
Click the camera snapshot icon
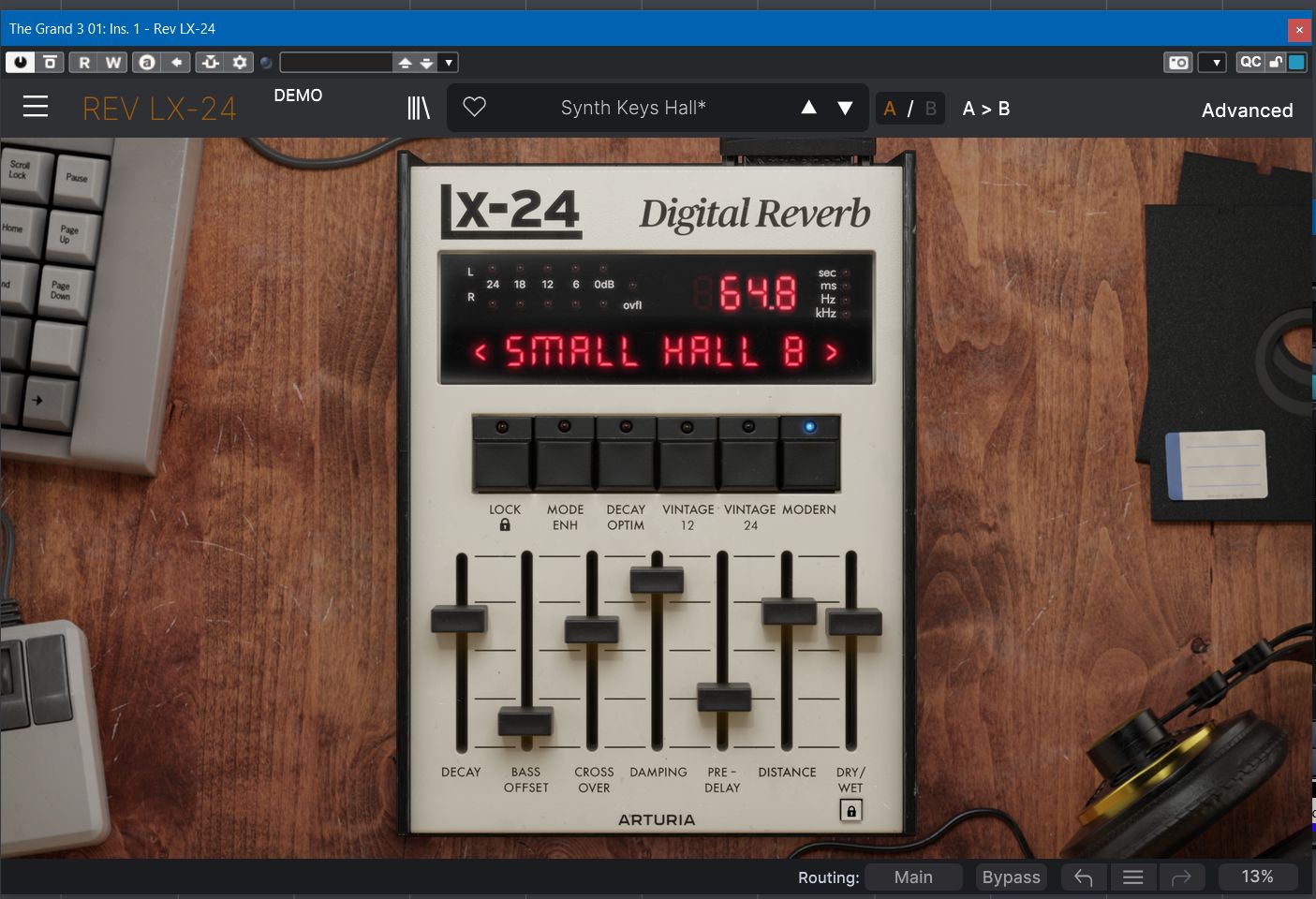[1177, 63]
